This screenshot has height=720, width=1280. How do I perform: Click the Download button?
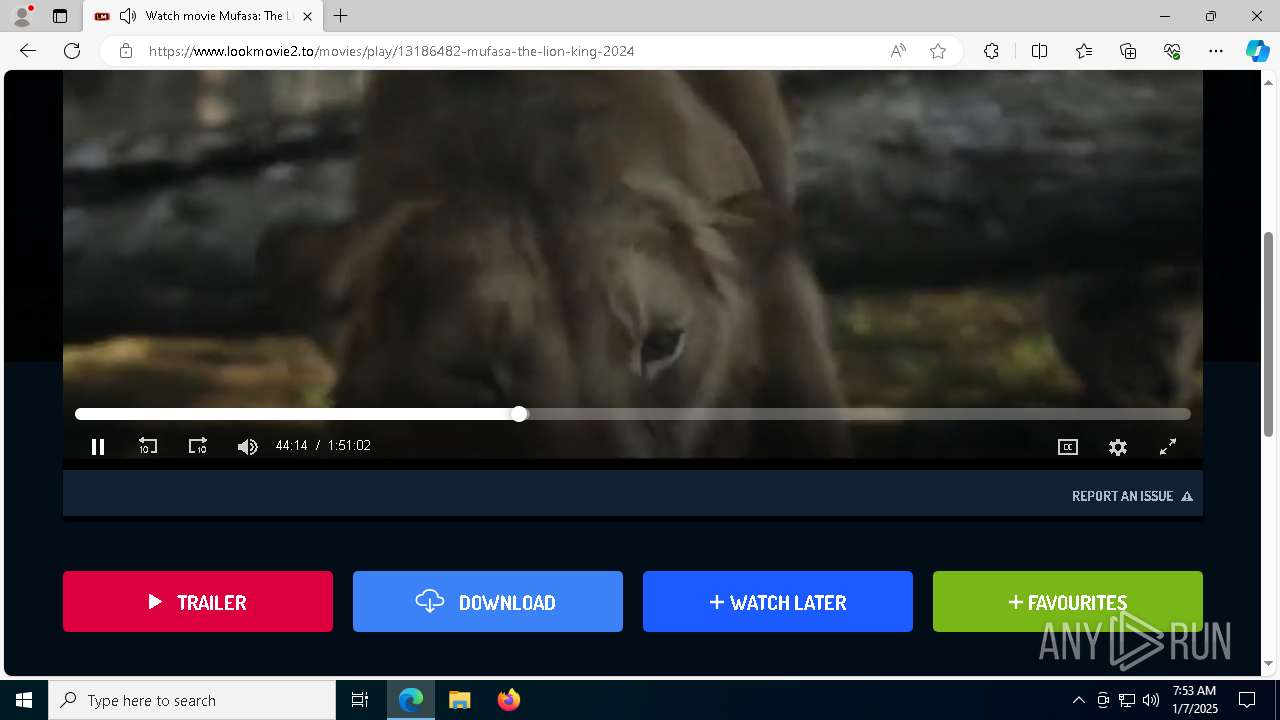(x=488, y=602)
